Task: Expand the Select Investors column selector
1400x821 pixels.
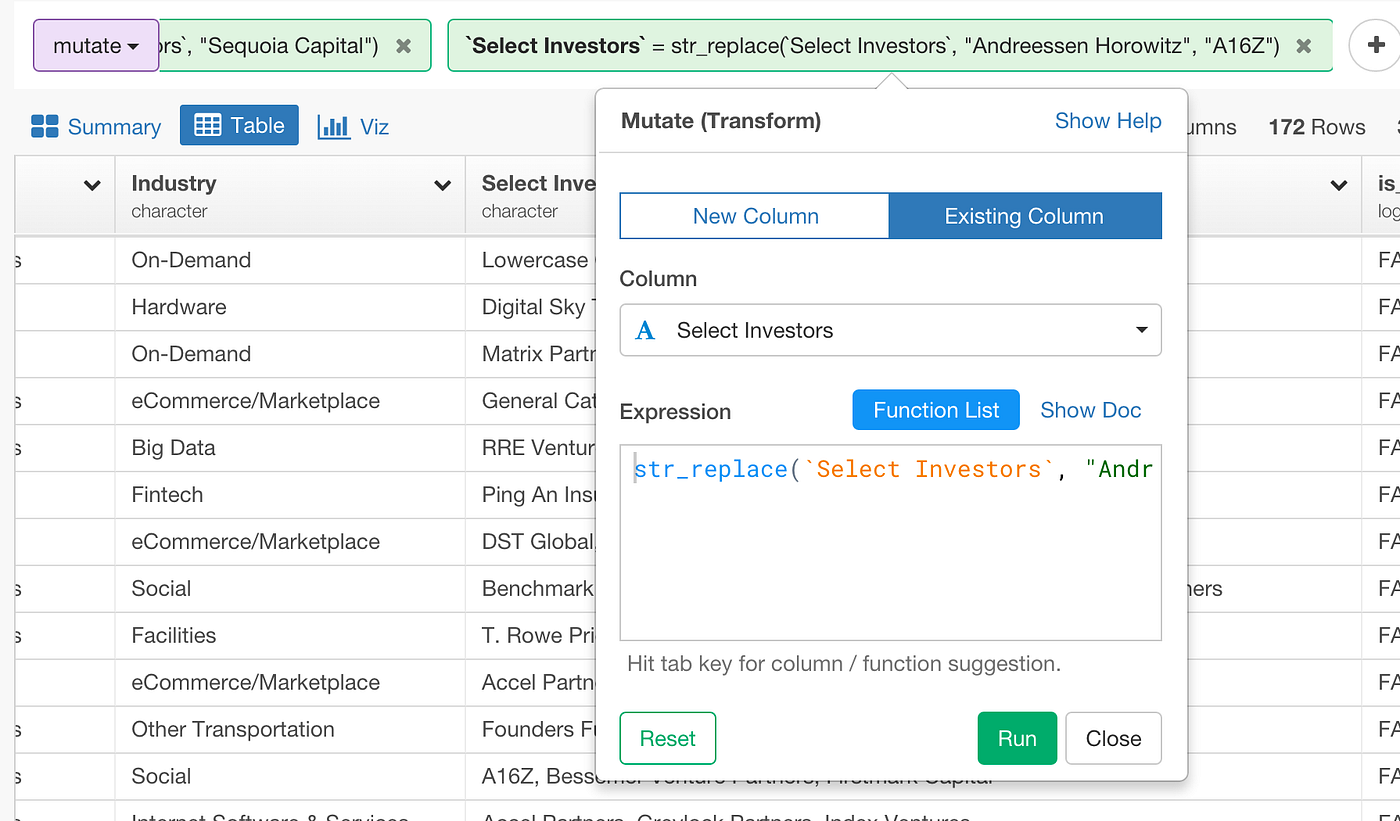Action: point(1141,330)
